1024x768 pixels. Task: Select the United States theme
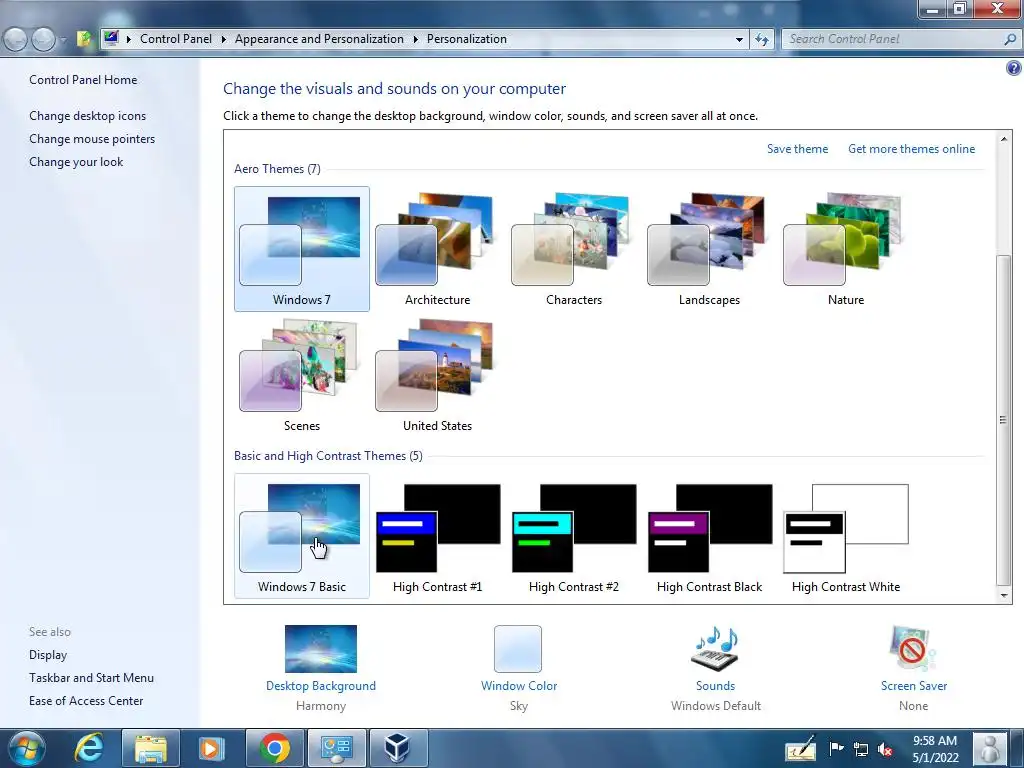point(437,375)
